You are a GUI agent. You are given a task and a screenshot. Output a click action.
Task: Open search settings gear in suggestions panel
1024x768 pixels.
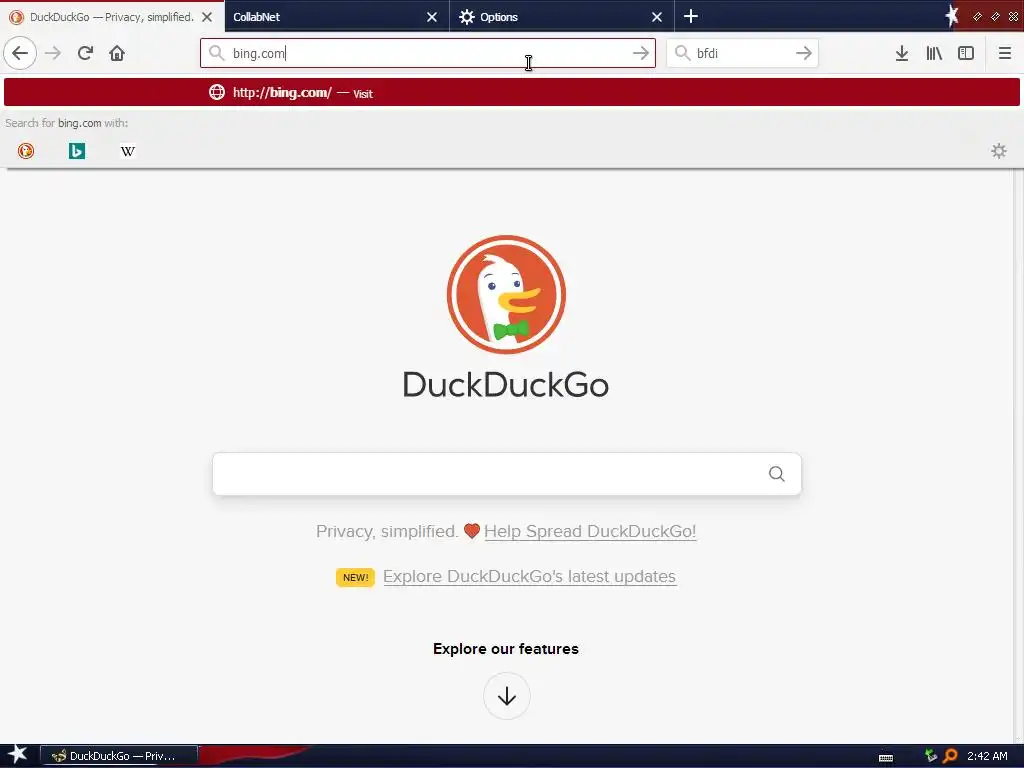[999, 151]
